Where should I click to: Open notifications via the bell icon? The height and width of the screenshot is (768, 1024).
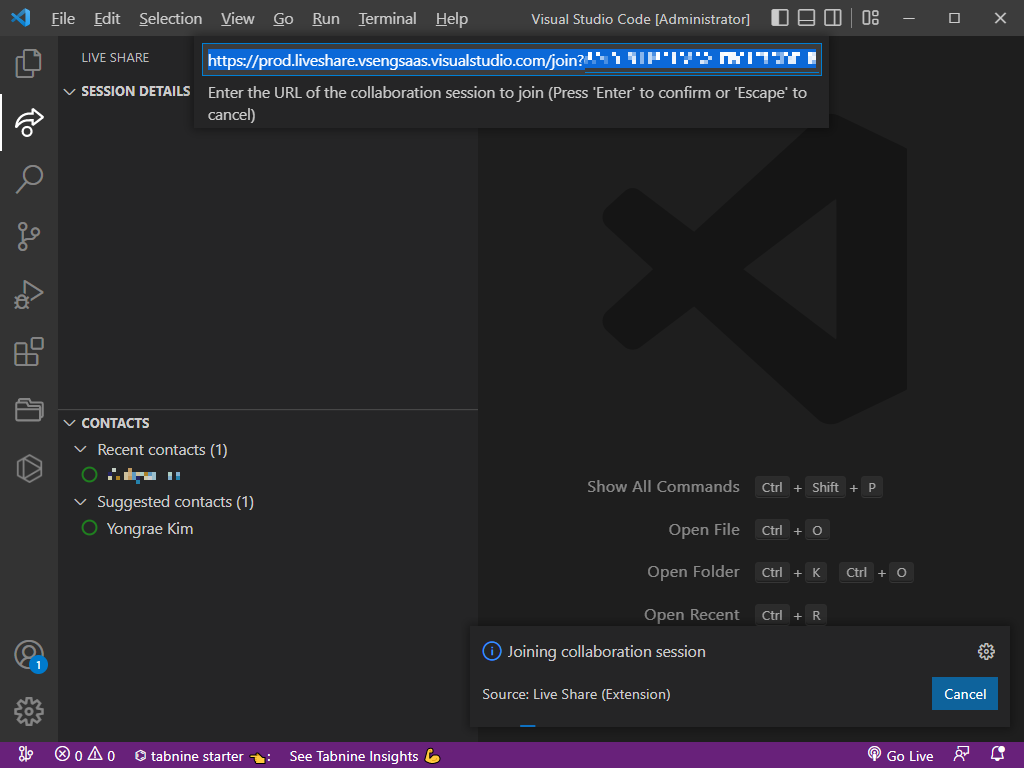coord(996,756)
